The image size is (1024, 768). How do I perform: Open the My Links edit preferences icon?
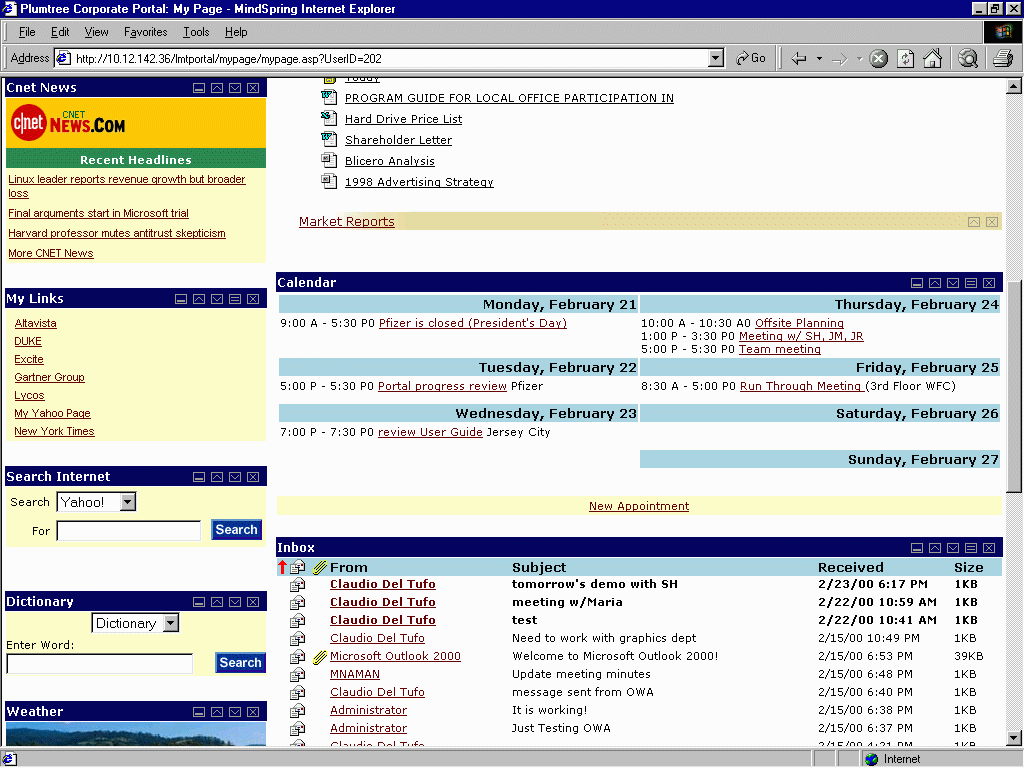click(235, 299)
